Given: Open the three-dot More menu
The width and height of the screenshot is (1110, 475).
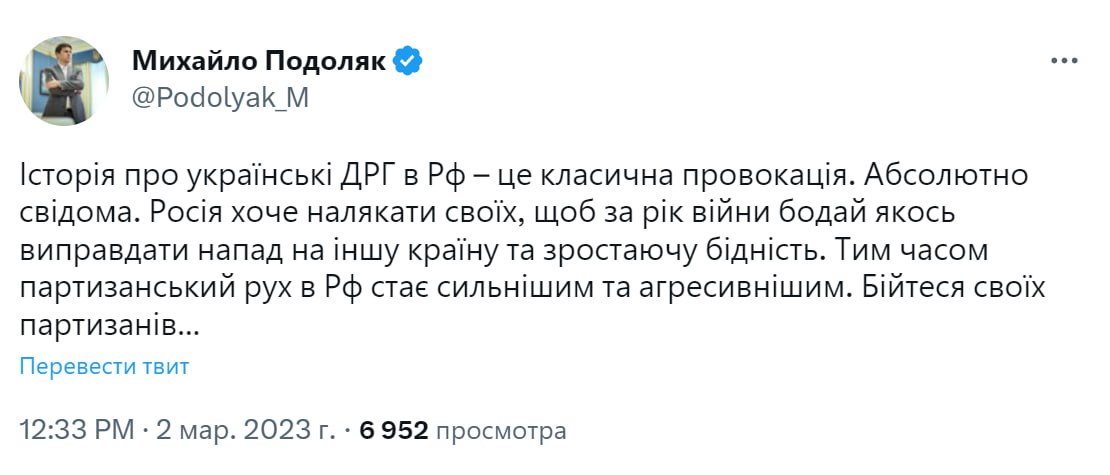Looking at the screenshot, I should point(1064,61).
